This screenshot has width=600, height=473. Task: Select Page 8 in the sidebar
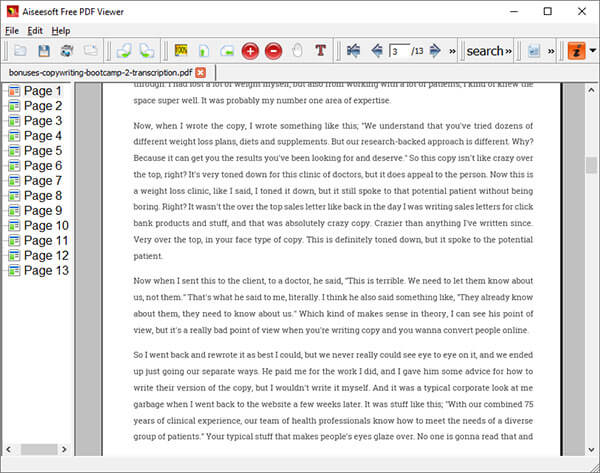43,195
